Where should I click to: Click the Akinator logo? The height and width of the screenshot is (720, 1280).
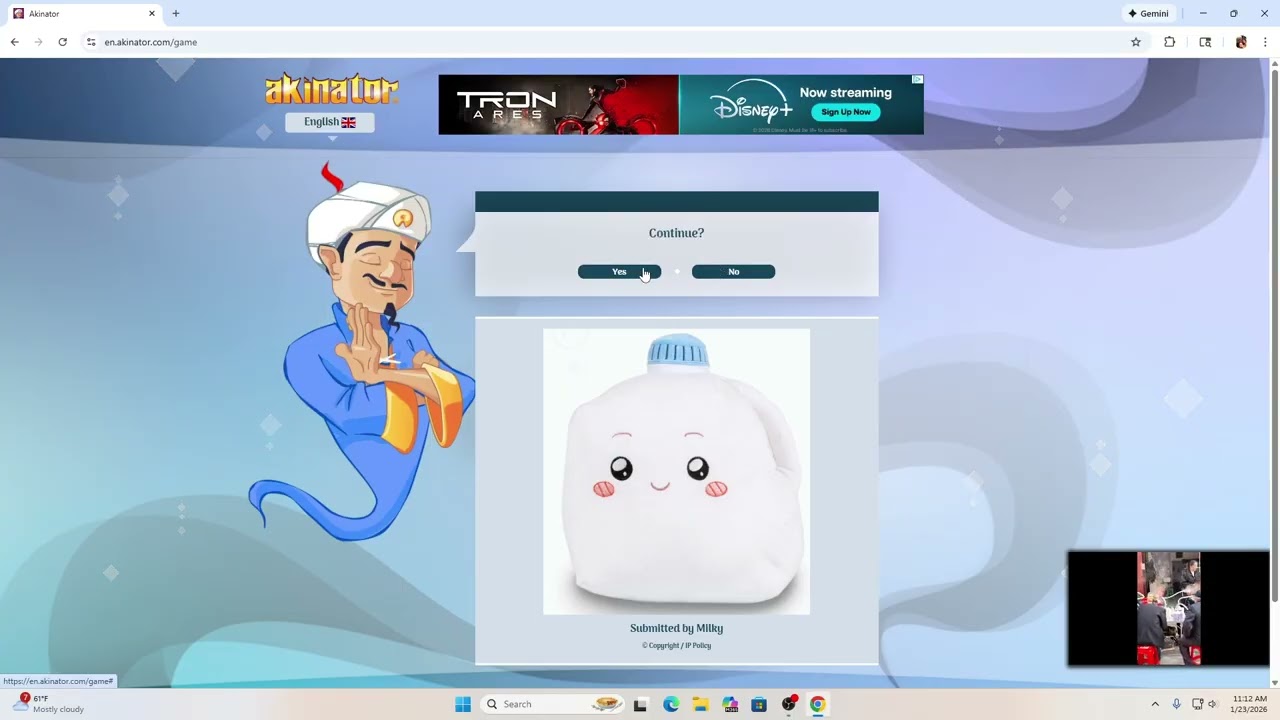(331, 90)
